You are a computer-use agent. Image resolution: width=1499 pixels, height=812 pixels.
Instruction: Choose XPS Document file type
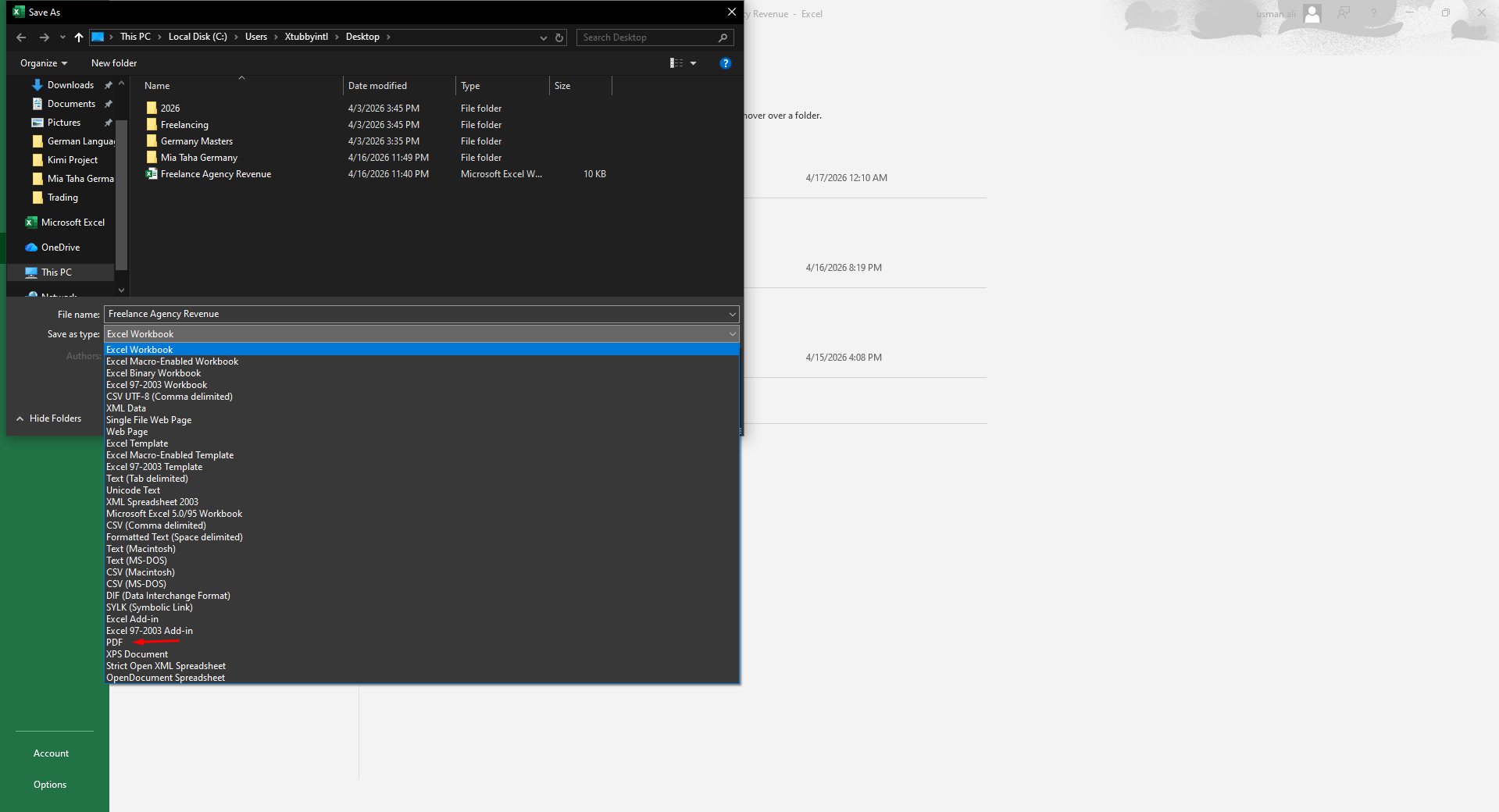point(422,654)
